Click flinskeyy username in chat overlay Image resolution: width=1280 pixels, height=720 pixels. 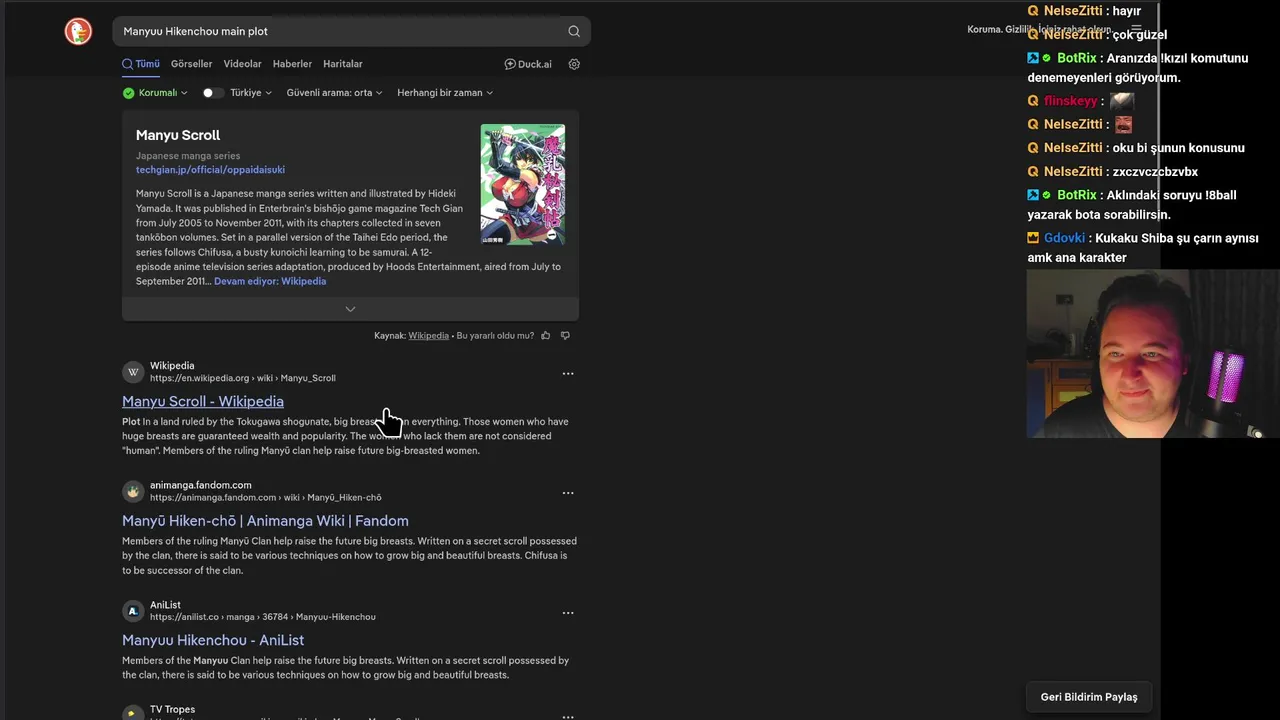[x=1070, y=101]
